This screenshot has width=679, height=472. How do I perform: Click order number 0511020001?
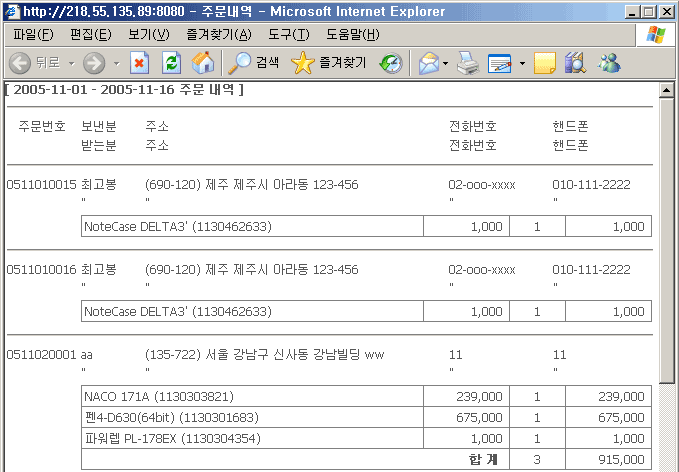point(41,355)
